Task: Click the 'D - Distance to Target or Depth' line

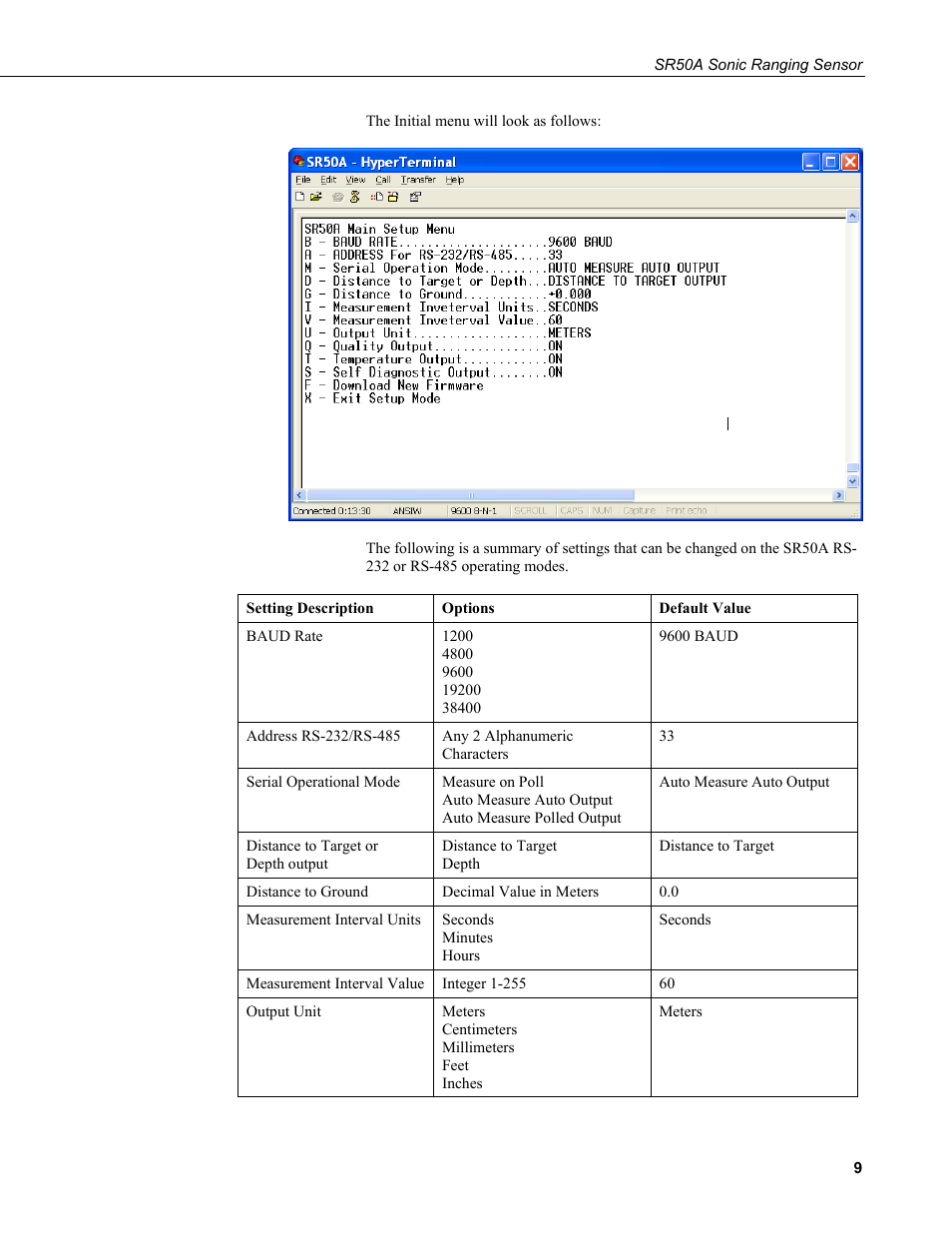Action: [515, 282]
